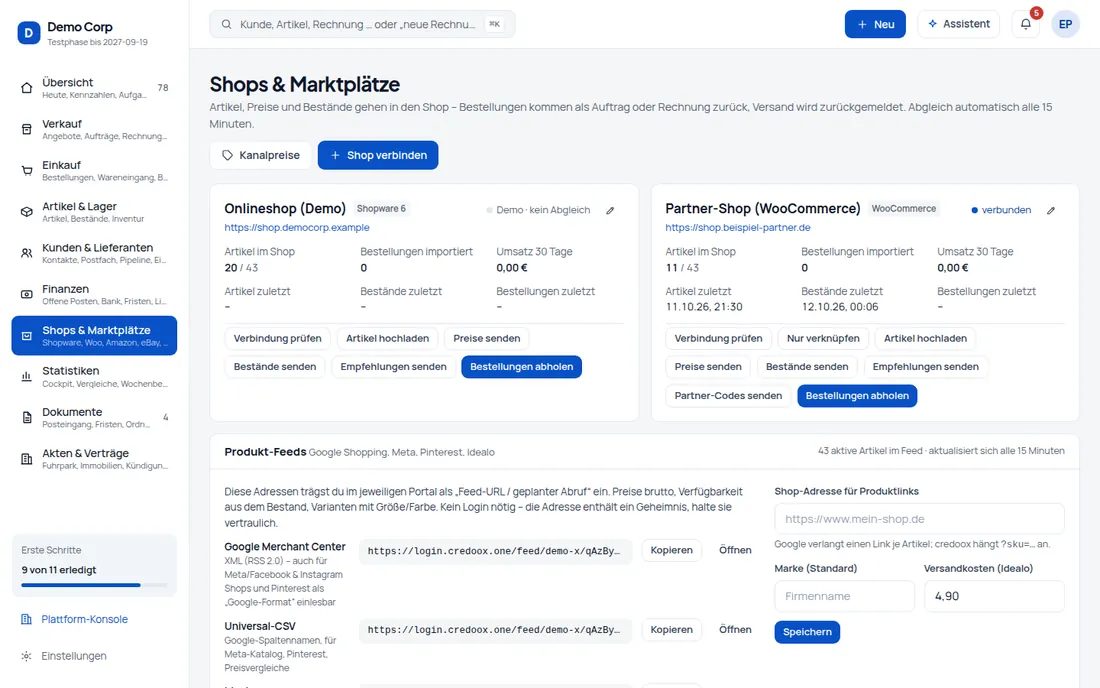The image size is (1100, 688).
Task: Edit Onlineshop (Demo) via pencil icon
Action: pyautogui.click(x=610, y=210)
